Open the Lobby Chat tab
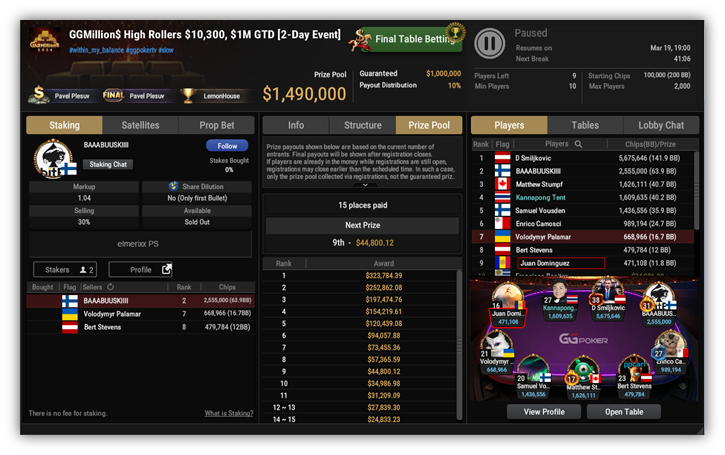 661,125
